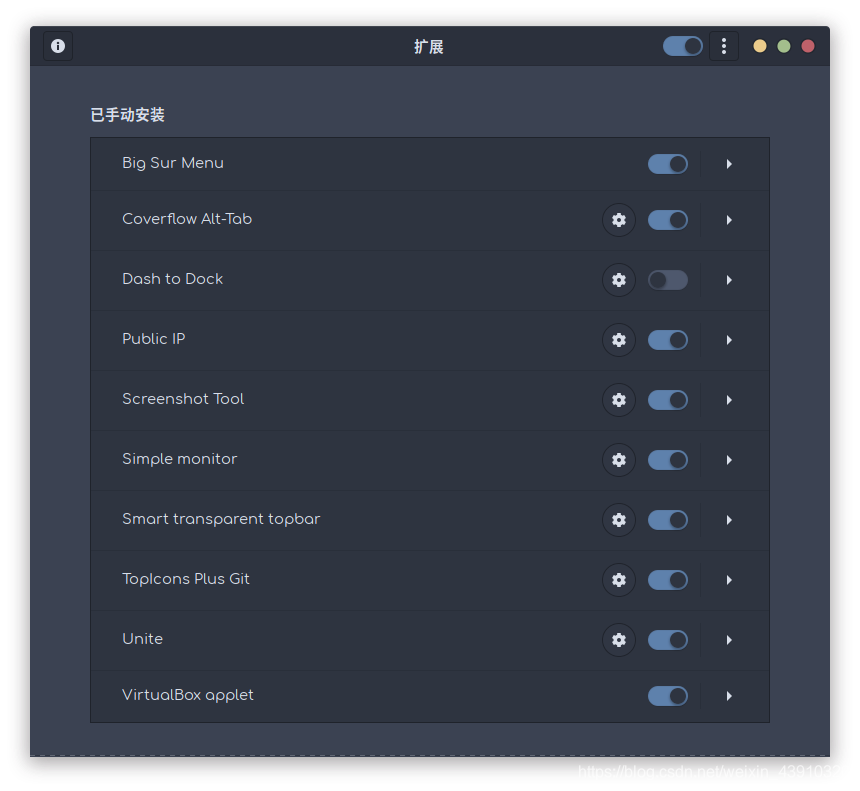Image resolution: width=860 pixels, height=791 pixels.
Task: Open Dash to Dock settings gear
Action: tap(619, 280)
